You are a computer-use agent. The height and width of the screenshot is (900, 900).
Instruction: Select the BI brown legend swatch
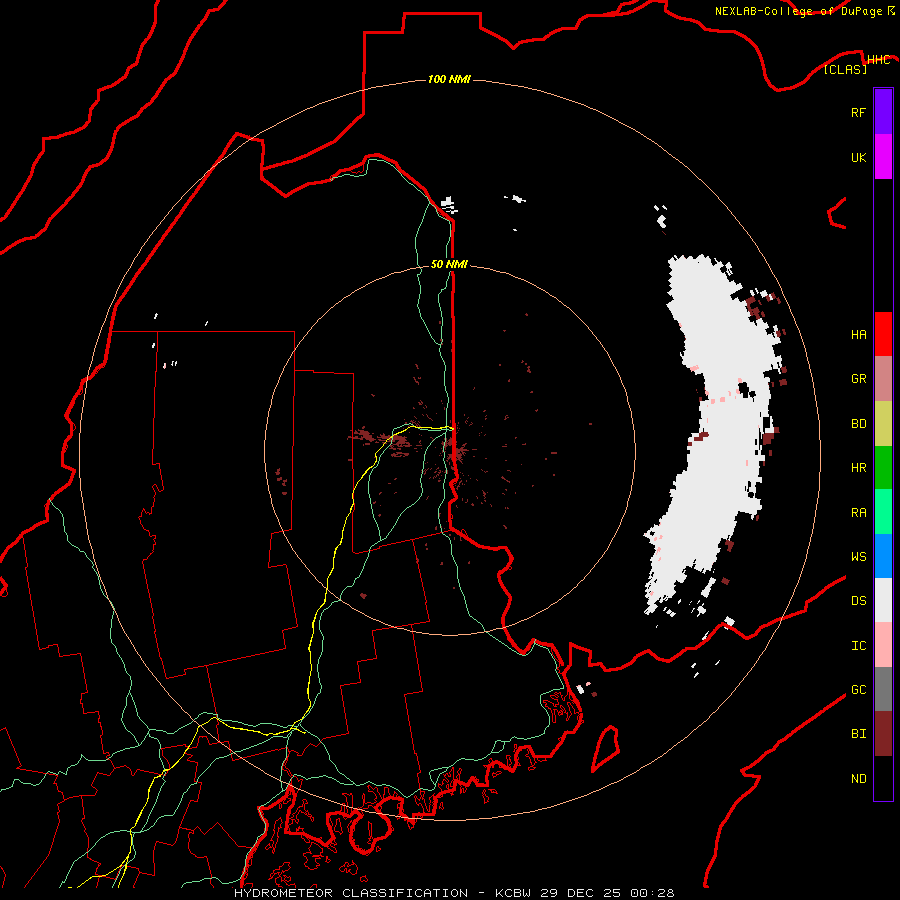click(883, 734)
